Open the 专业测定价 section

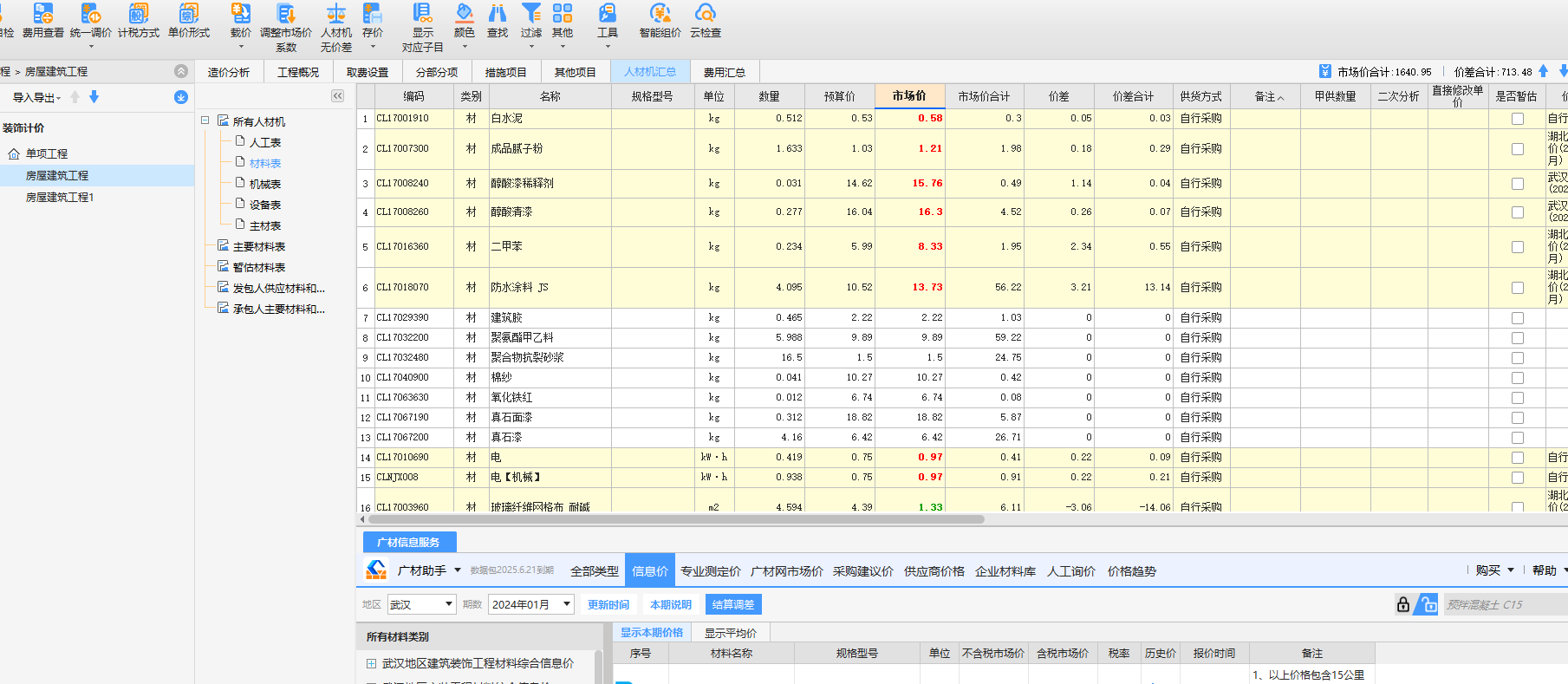[711, 571]
